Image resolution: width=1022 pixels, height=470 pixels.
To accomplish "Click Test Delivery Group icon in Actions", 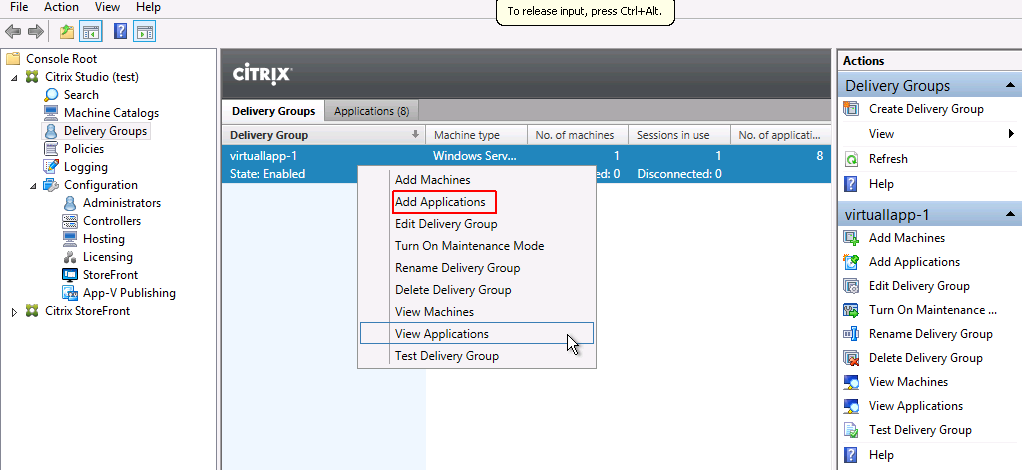I will point(851,430).
